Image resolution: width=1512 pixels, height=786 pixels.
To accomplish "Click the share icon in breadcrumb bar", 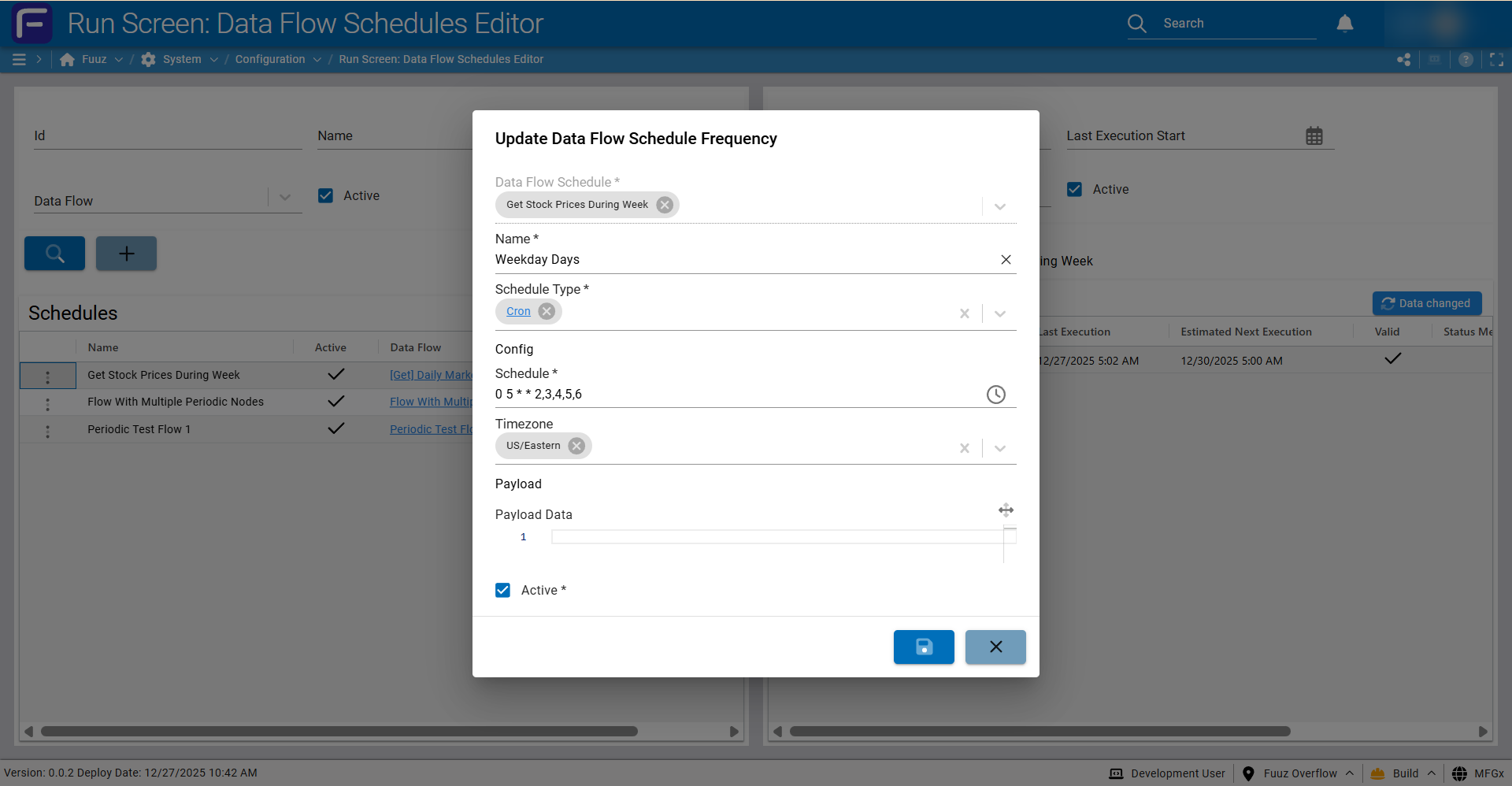I will click(1404, 59).
